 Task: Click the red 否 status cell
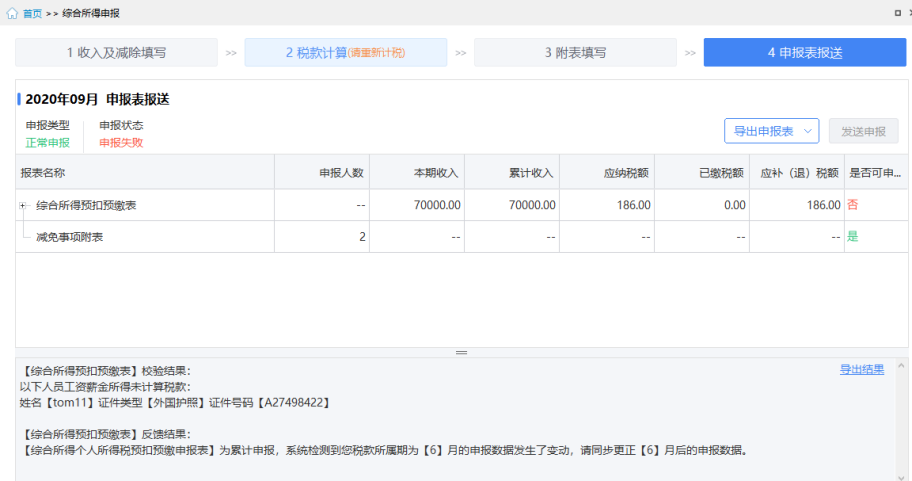tap(853, 205)
